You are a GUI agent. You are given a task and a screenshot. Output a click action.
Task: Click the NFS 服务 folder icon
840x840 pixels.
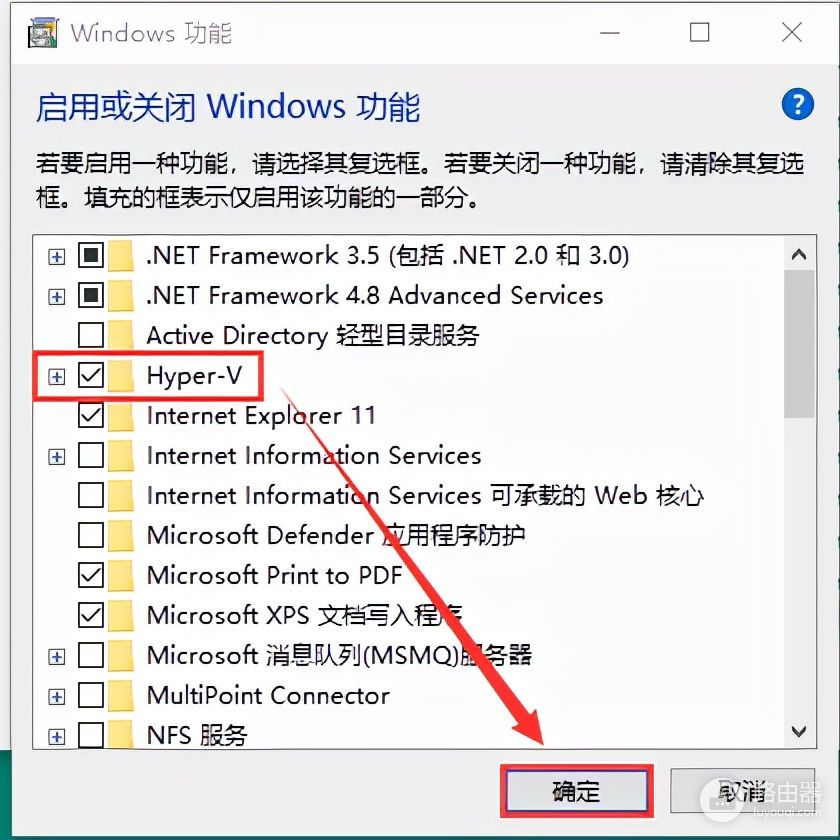121,736
